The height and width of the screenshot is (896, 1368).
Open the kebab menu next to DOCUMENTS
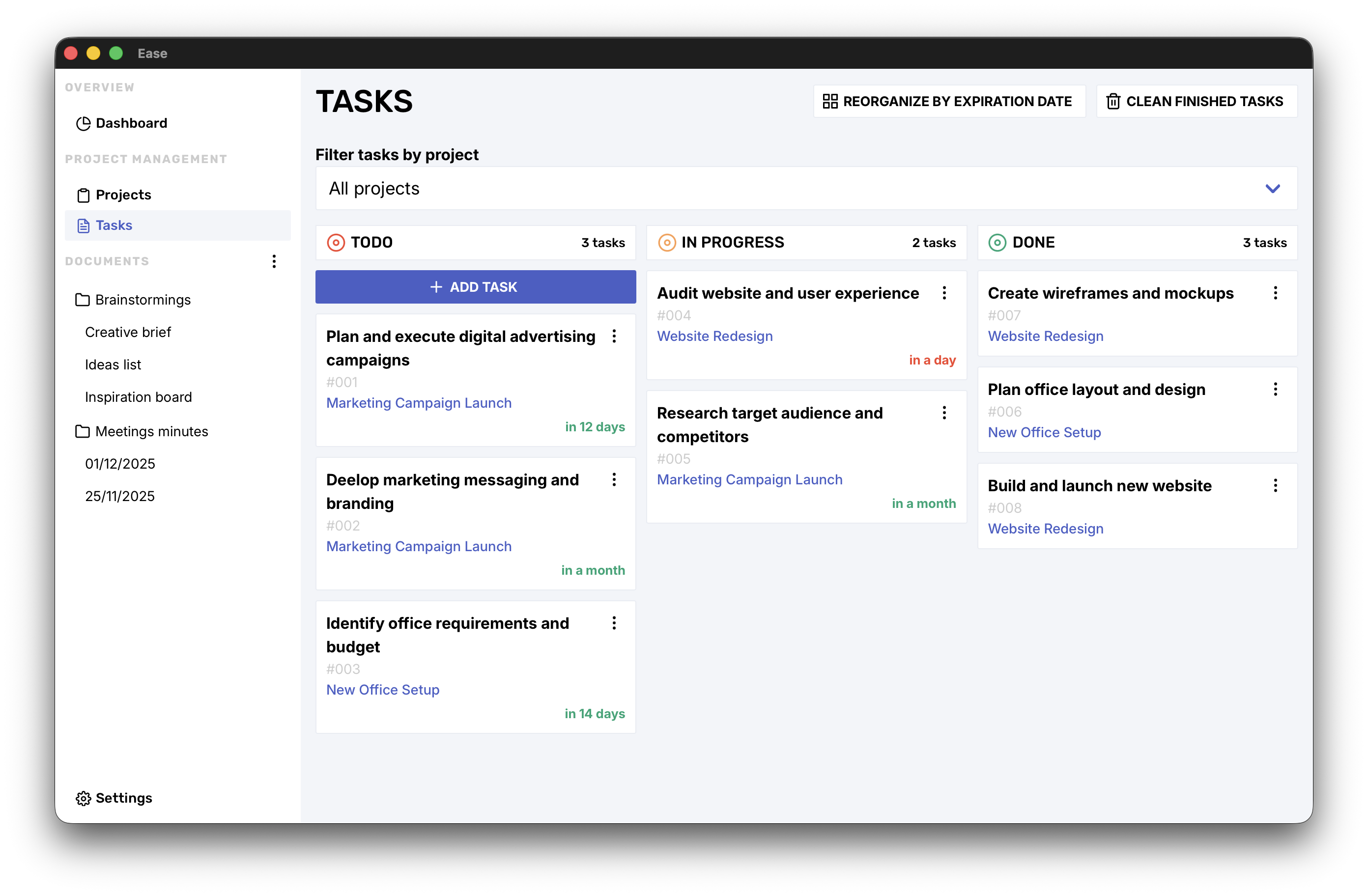(274, 261)
